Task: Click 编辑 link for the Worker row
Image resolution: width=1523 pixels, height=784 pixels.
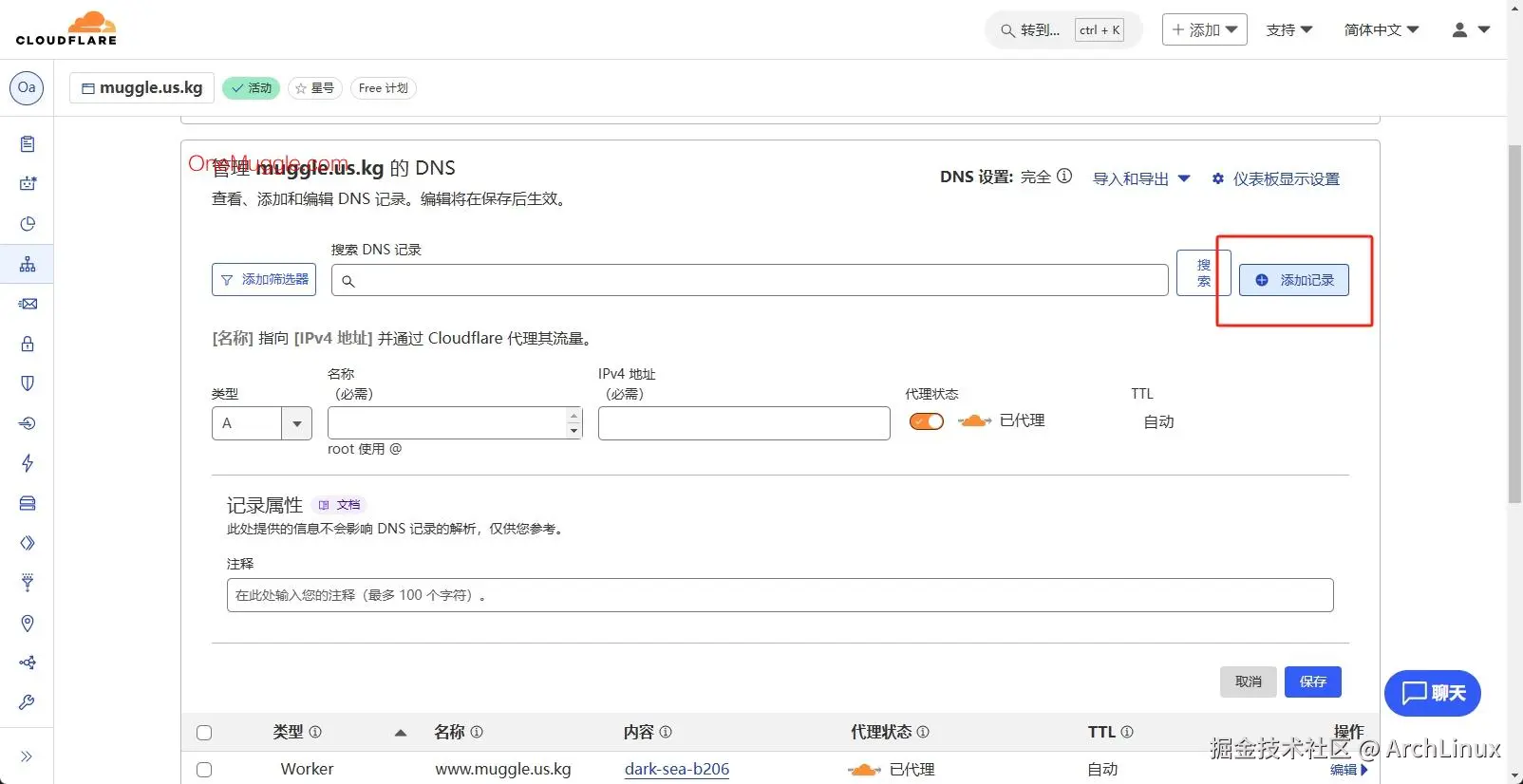Action: click(x=1349, y=770)
